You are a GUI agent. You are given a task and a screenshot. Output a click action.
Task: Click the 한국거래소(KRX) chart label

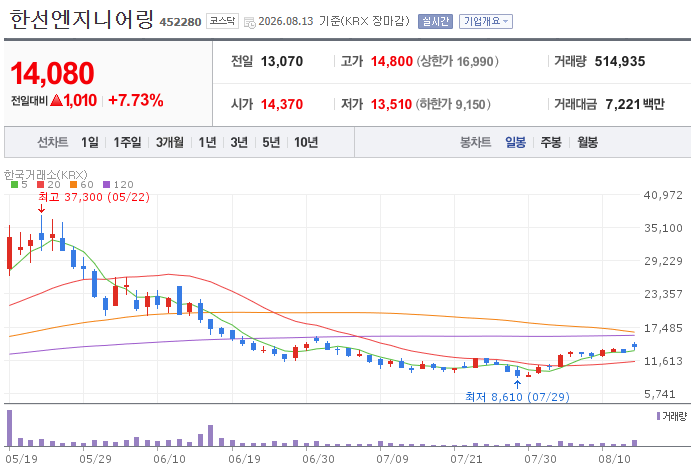(46, 174)
